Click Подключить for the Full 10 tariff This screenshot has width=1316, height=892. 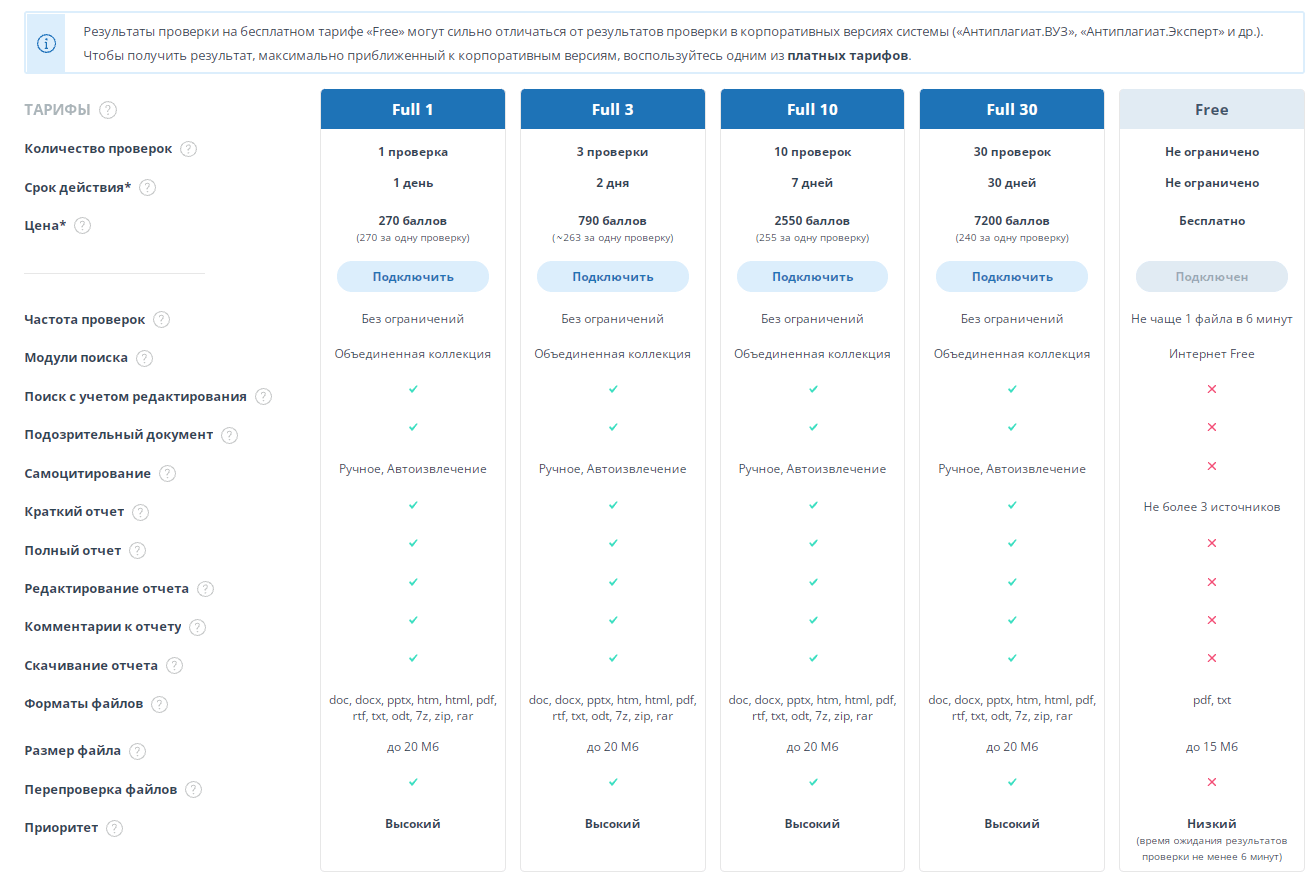(812, 277)
